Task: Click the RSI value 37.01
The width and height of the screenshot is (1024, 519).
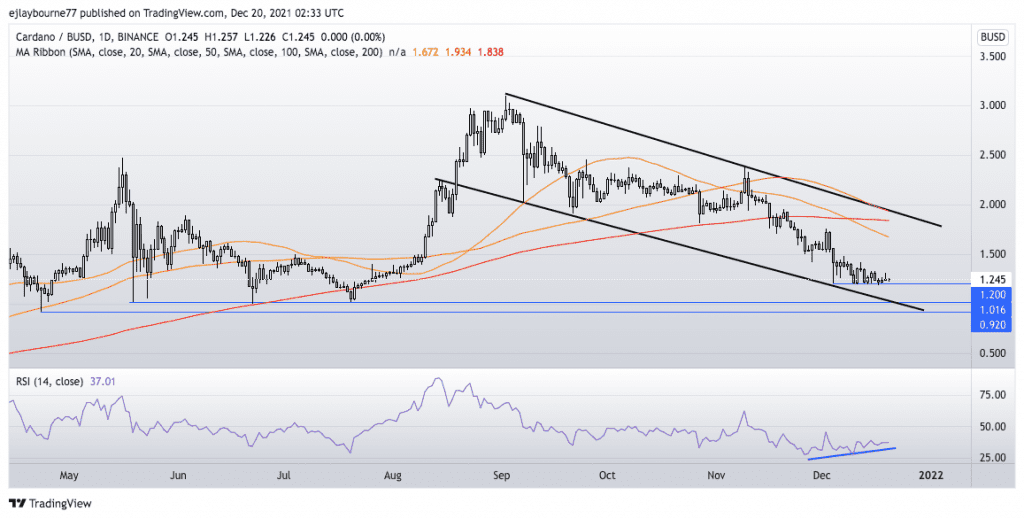Action: tap(103, 381)
